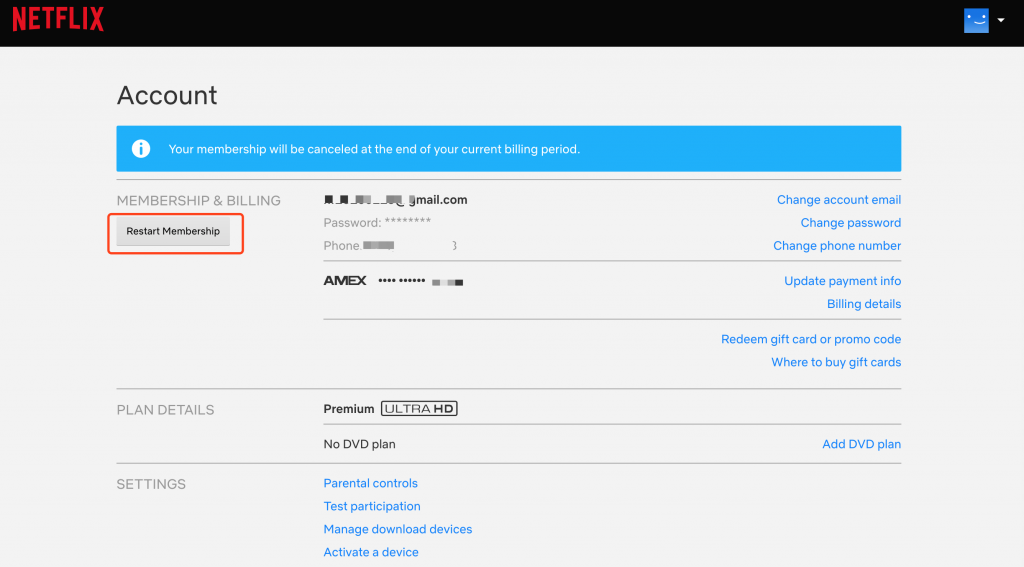Click the PLAN DETAILS heading

(165, 410)
